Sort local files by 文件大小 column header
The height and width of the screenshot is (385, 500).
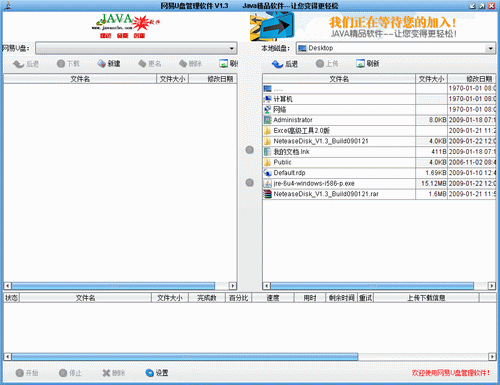[431, 79]
